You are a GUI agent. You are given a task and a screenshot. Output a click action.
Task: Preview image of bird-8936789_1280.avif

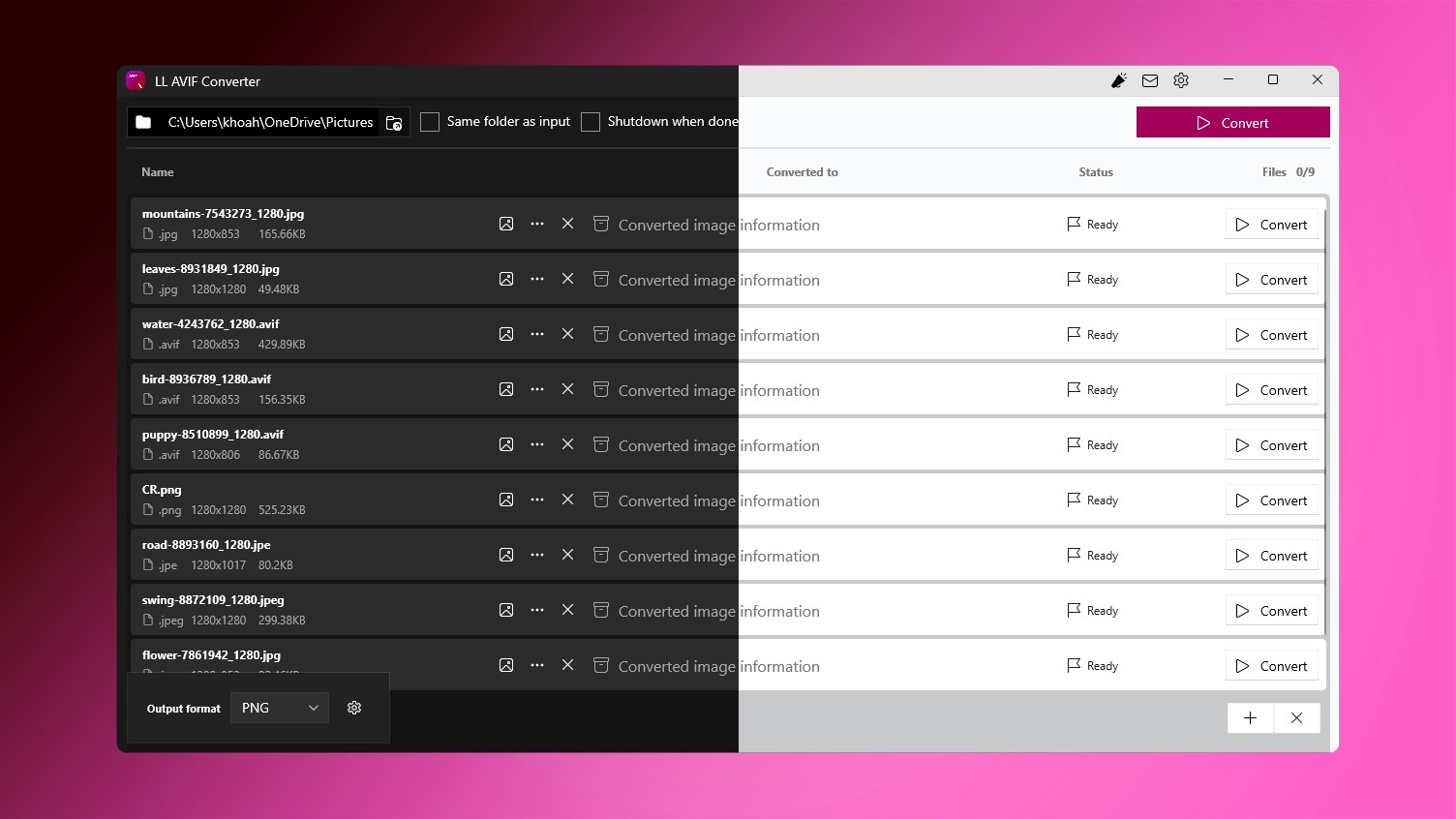506,389
